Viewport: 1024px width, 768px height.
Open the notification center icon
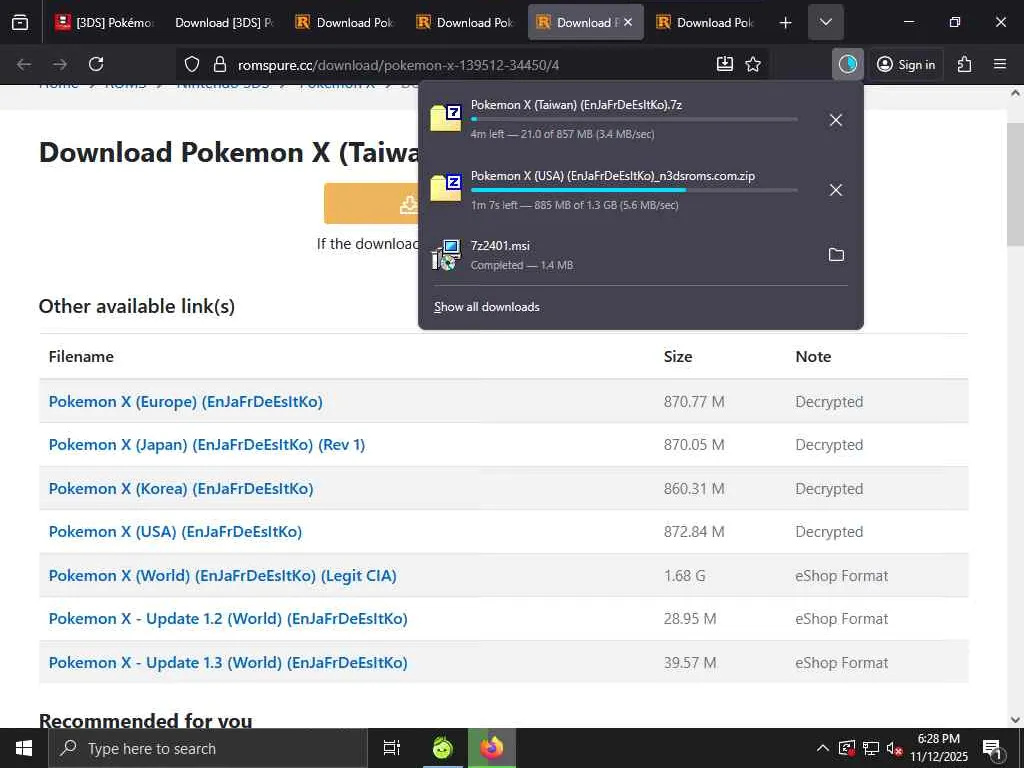(x=992, y=749)
